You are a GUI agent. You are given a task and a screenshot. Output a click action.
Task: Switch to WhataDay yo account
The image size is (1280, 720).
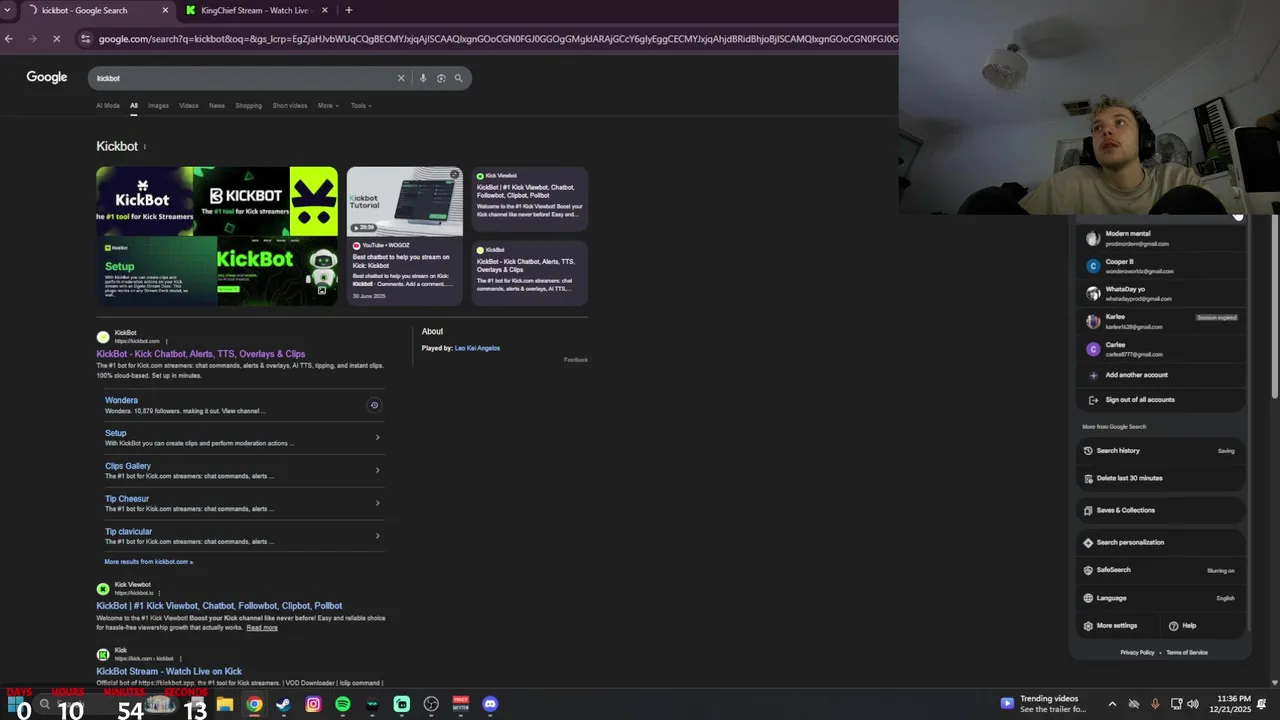pos(1162,294)
